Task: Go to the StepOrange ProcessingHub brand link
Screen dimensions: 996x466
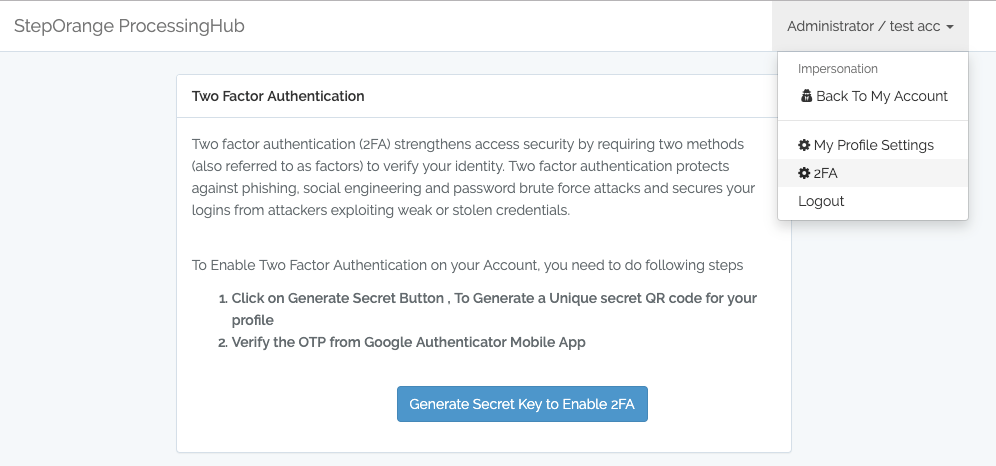Action: 129,26
